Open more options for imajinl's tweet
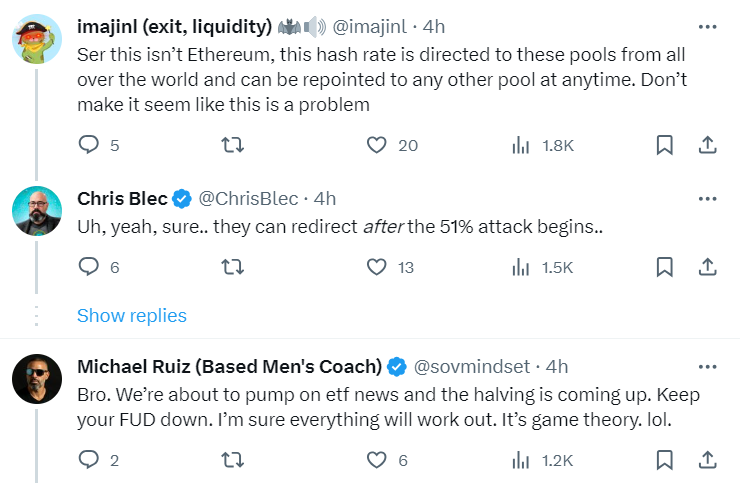 [707, 25]
